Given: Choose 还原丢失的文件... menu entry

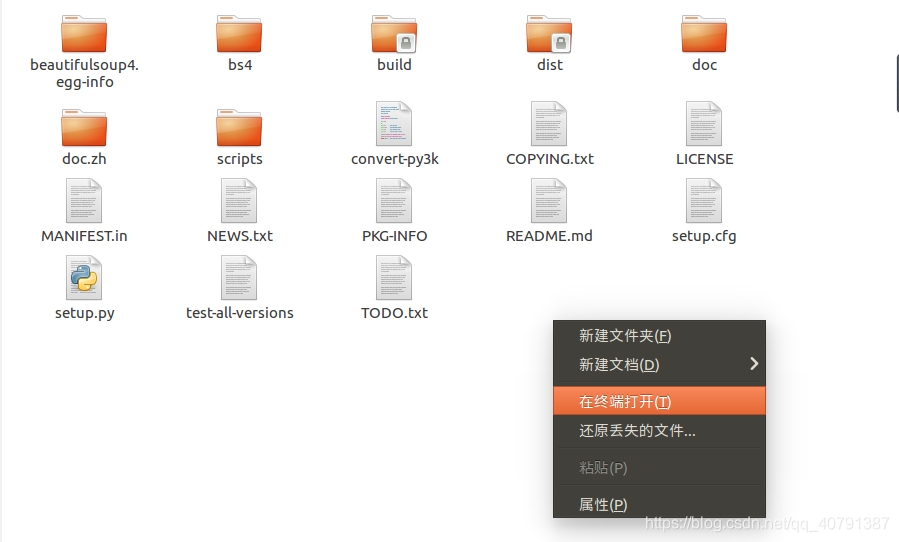Looking at the screenshot, I should click(659, 430).
